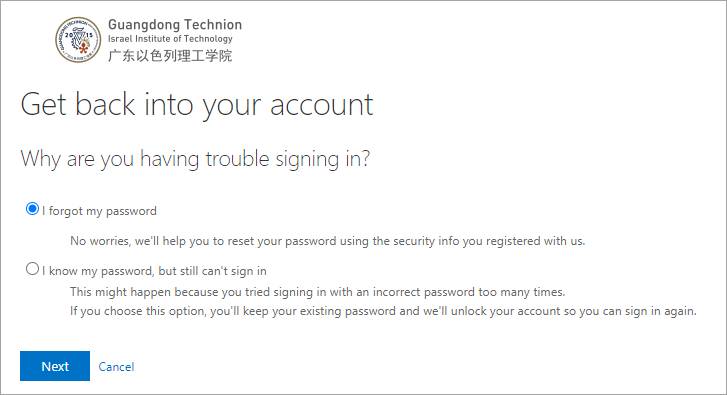The image size is (727, 395).
Task: Click "Why are you having trouble signing in?" subheading
Action: [x=195, y=159]
